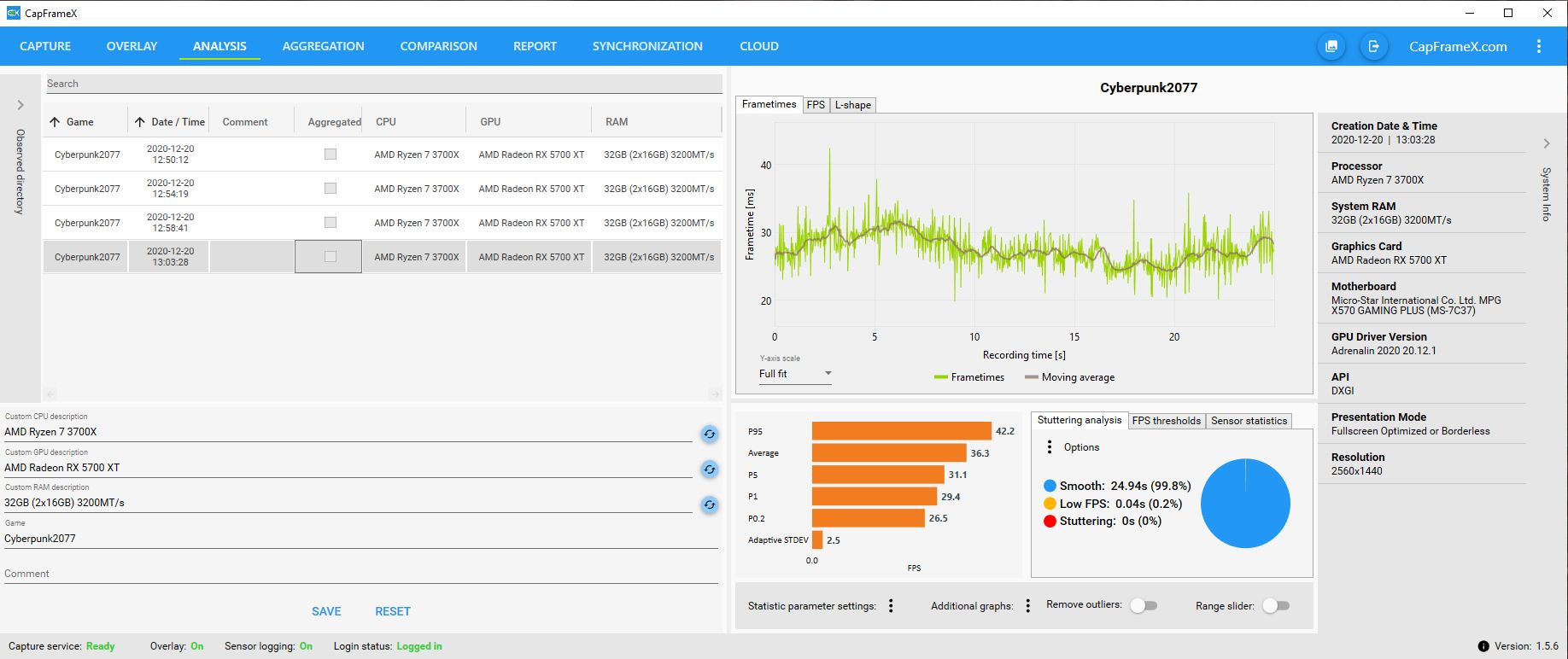Open the CLOUD tab
1568x659 pixels.
pyautogui.click(x=759, y=46)
